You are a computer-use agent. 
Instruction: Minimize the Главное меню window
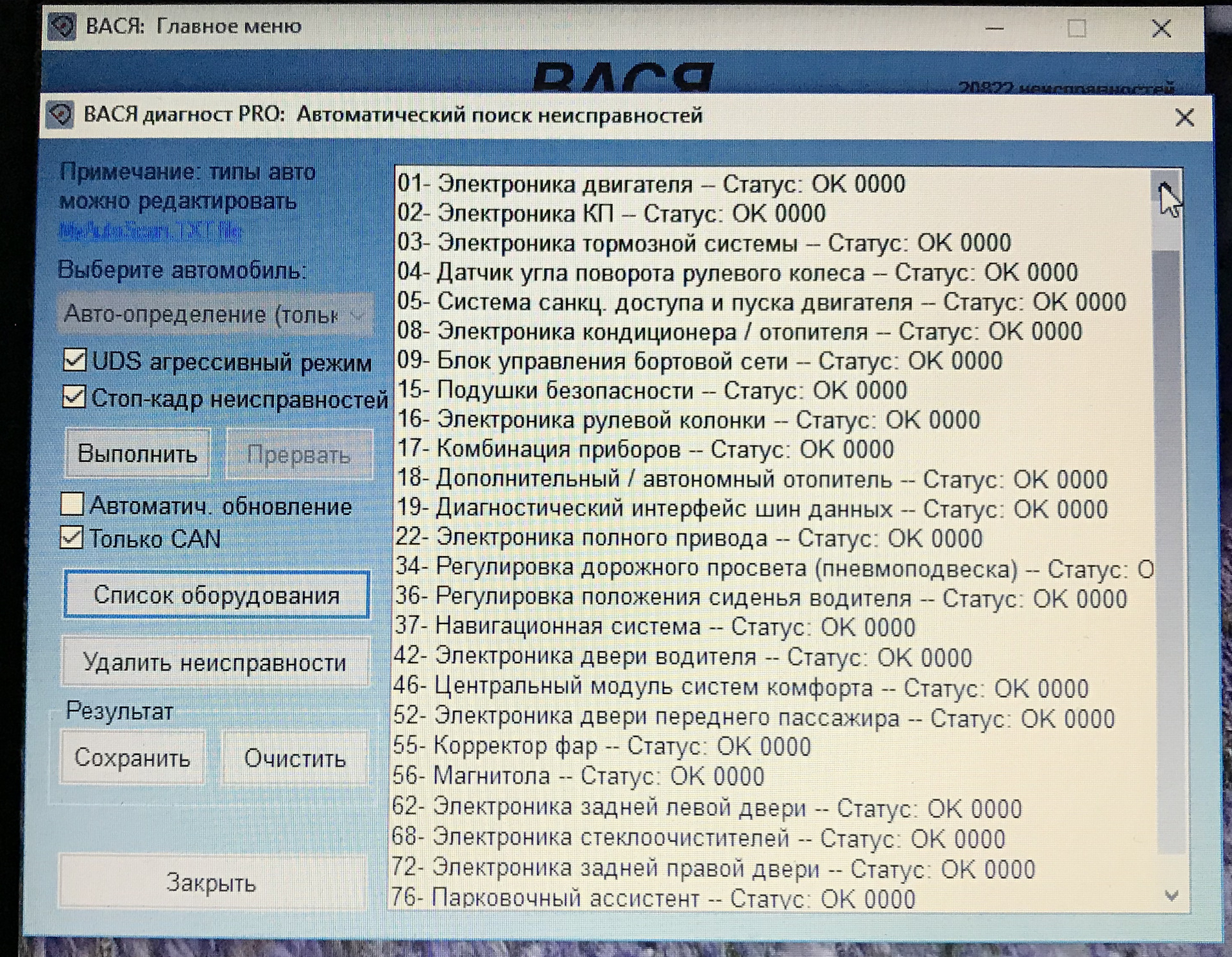(x=995, y=28)
